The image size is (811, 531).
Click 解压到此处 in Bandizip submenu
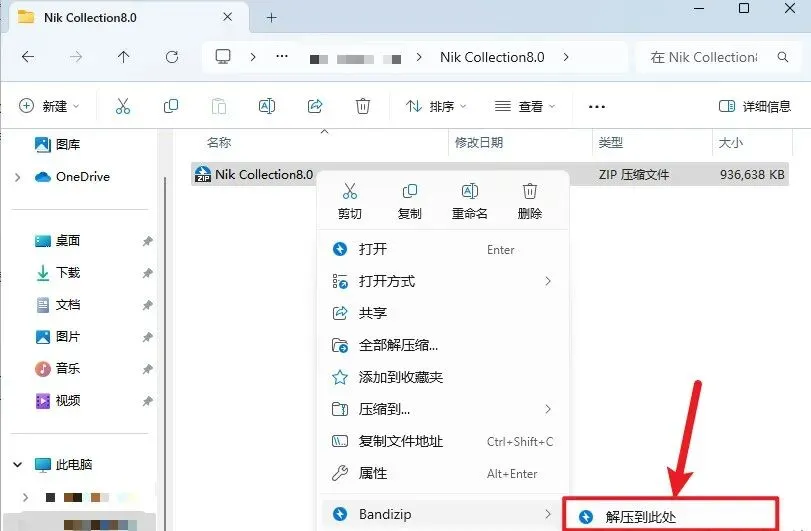(671, 516)
